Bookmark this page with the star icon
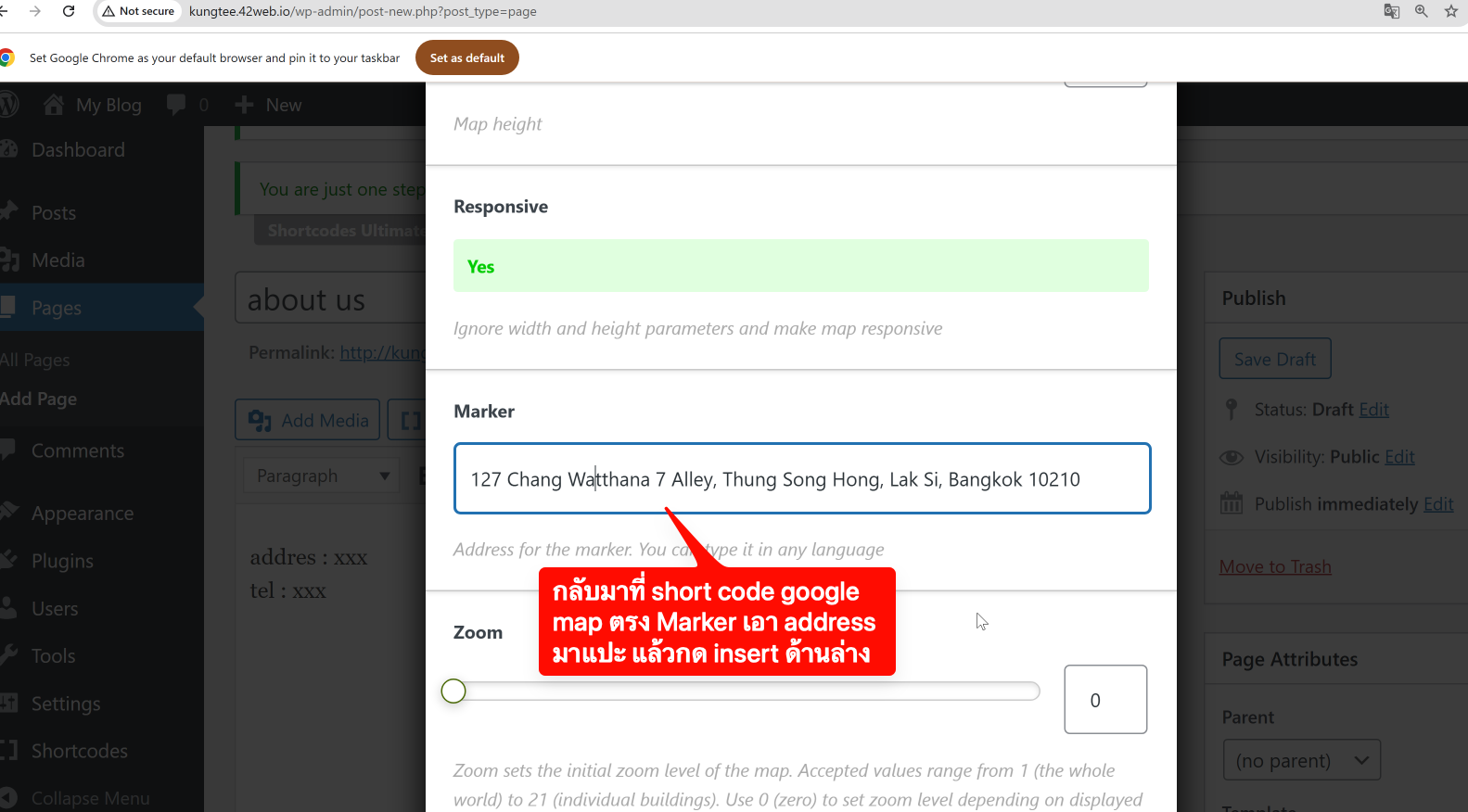The image size is (1468, 812). coord(1450,11)
